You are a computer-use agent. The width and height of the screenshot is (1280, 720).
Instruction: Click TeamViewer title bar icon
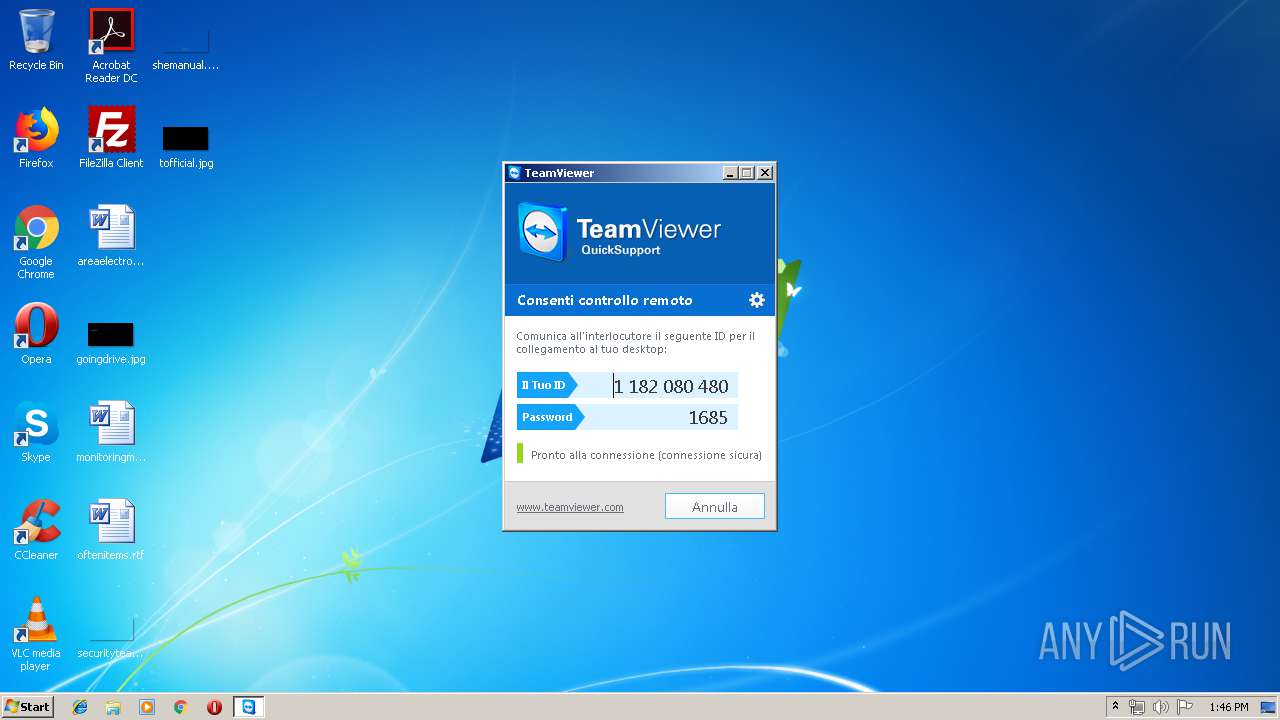click(x=514, y=173)
